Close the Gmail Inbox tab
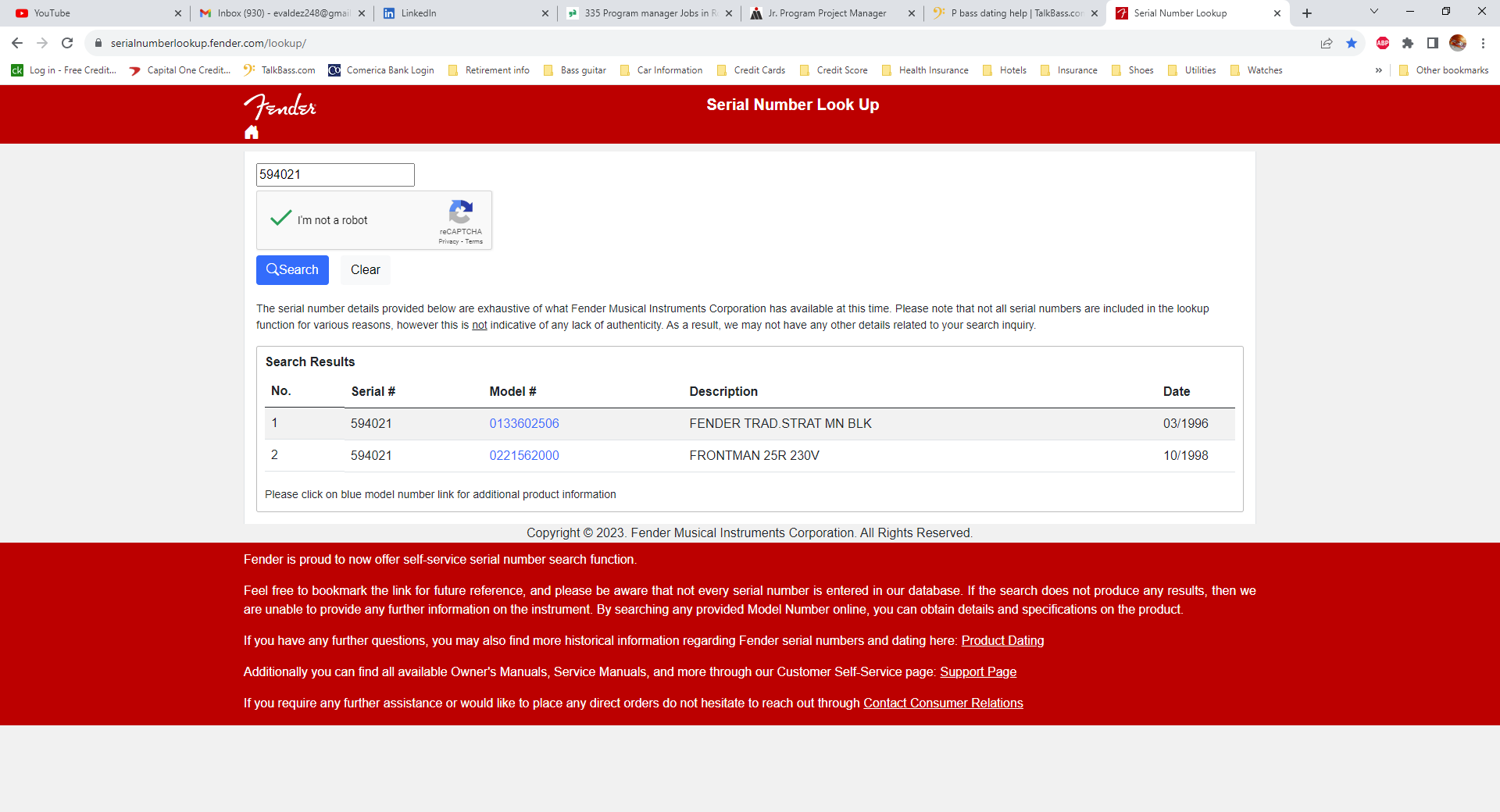Viewport: 1500px width, 812px height. tap(362, 13)
